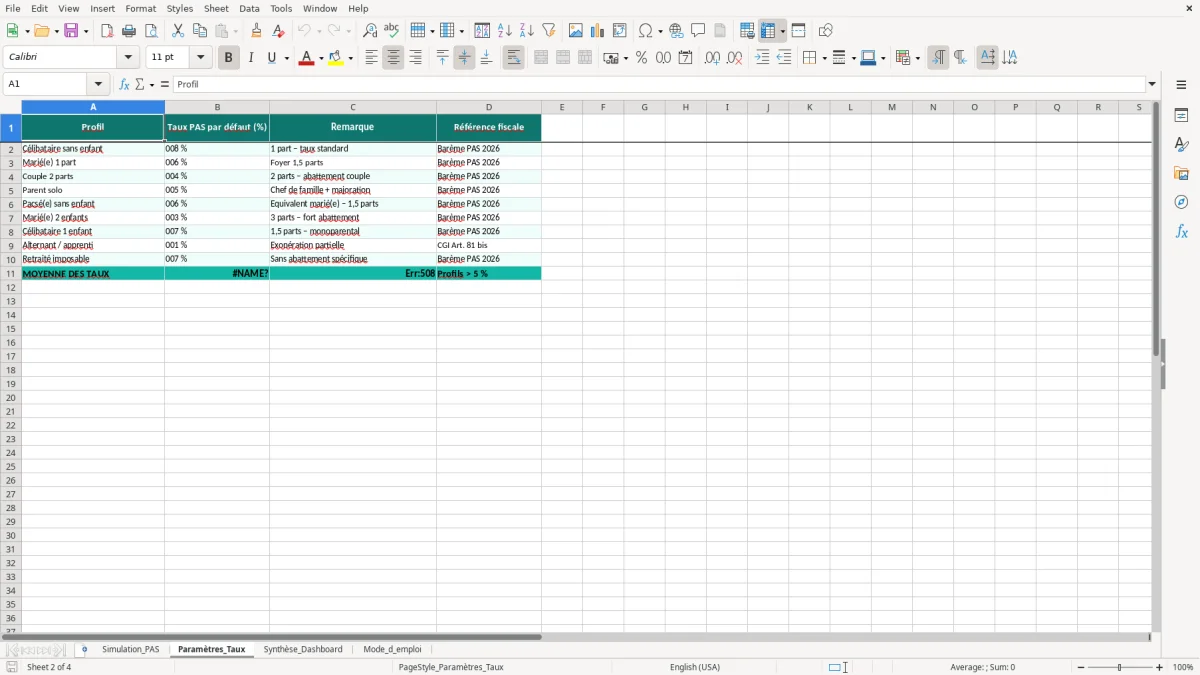Select row 11 header
This screenshot has height=675, width=1200.
(x=11, y=273)
